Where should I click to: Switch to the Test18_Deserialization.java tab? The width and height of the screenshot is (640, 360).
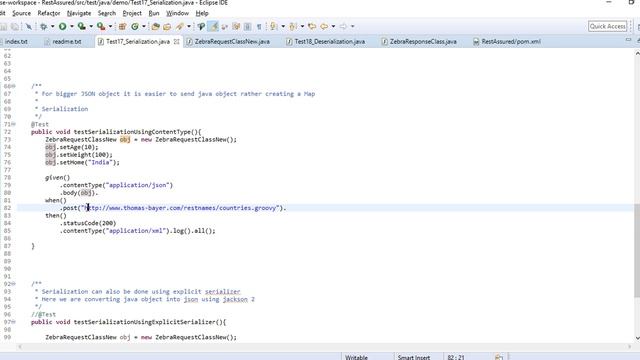click(326, 42)
